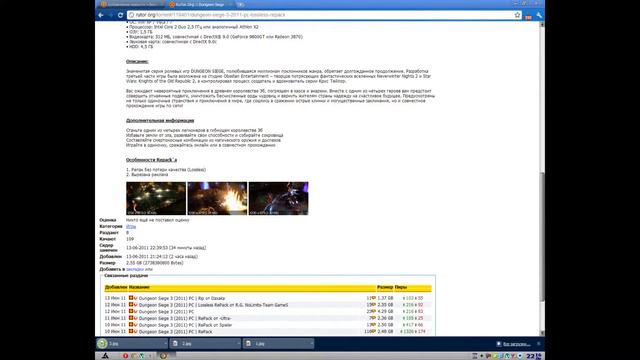
Task: Open the third game screenshot thumbnail
Action: point(278,198)
